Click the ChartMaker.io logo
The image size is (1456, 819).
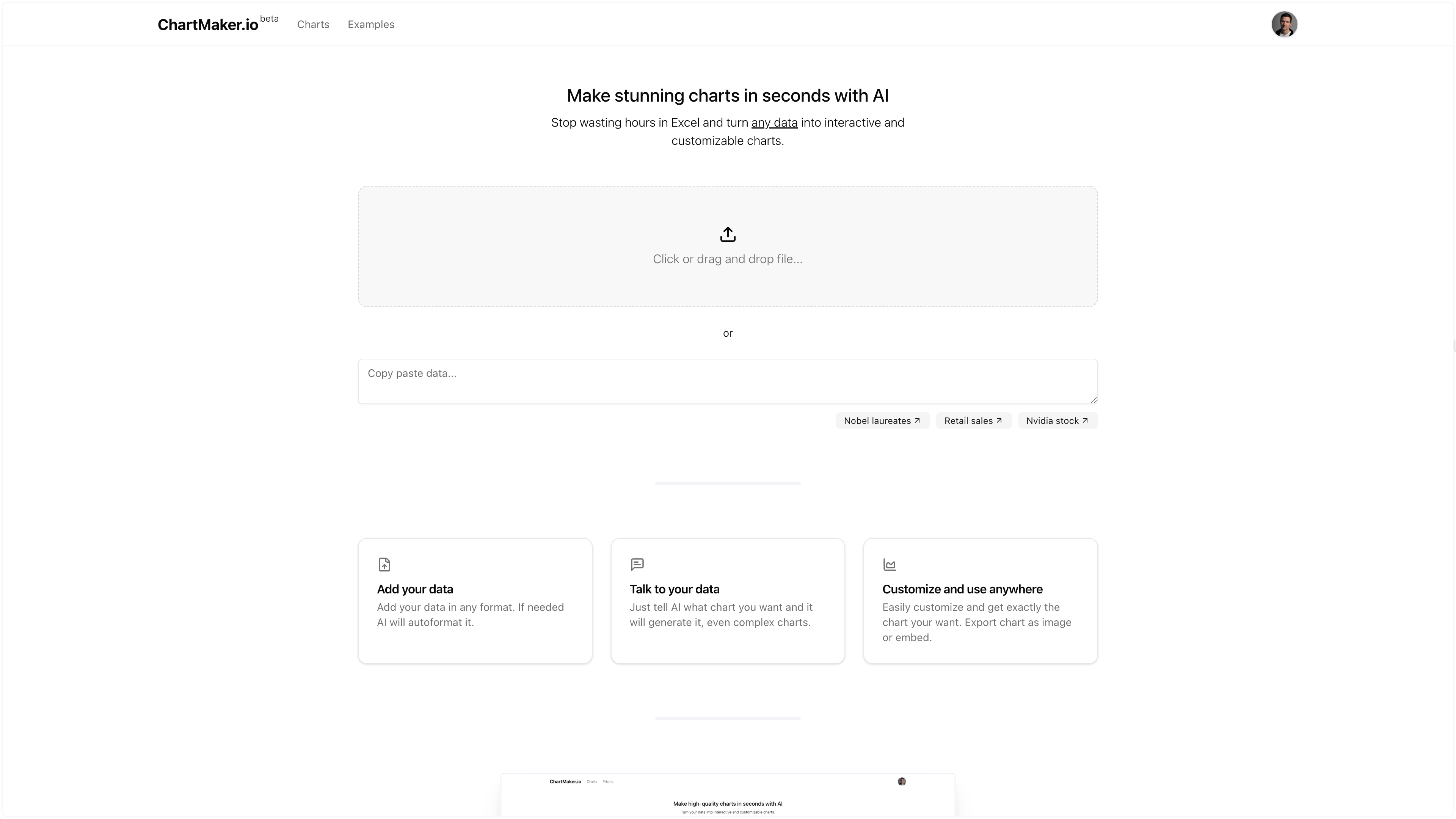point(207,24)
